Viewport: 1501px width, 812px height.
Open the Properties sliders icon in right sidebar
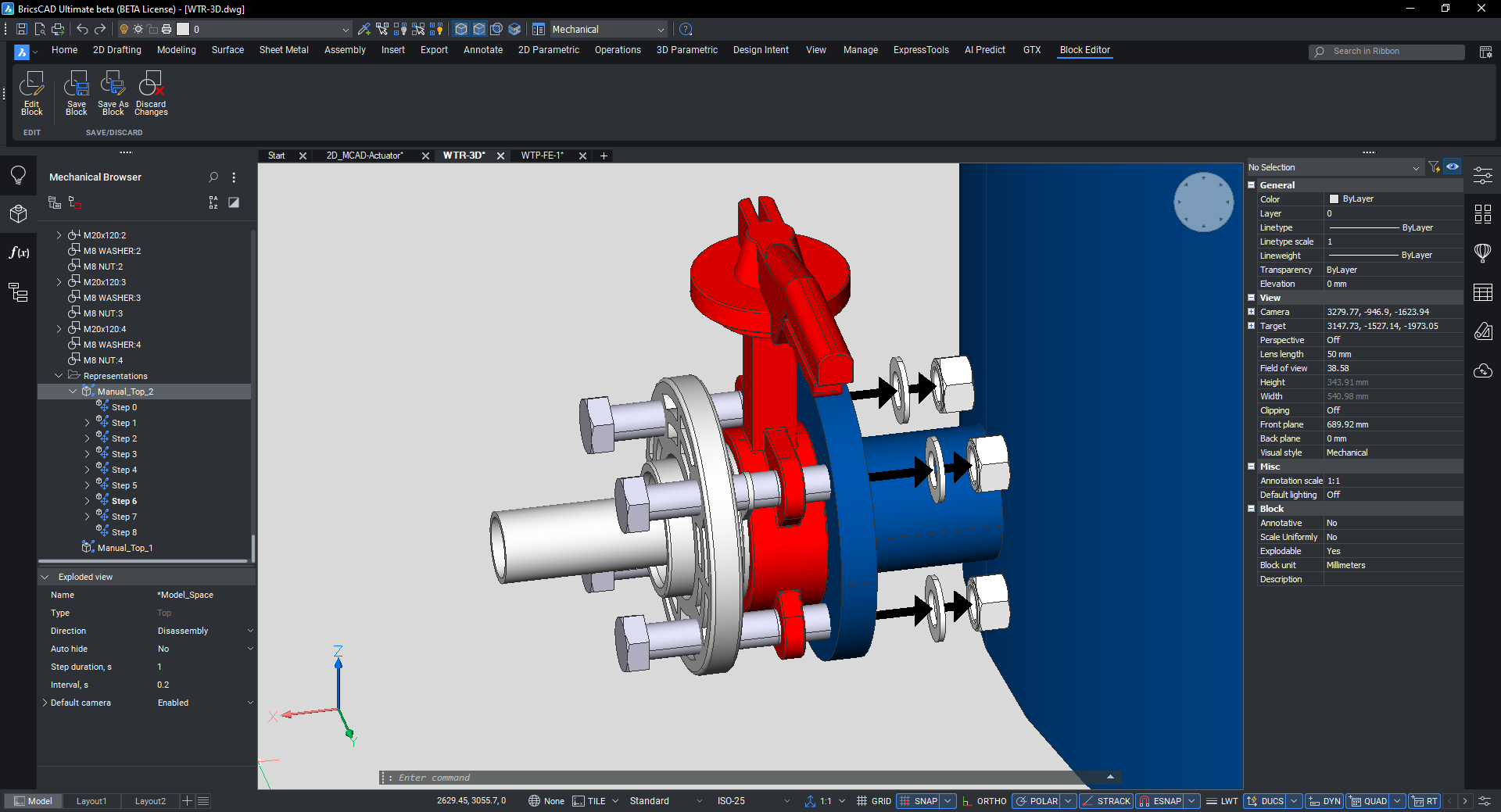pyautogui.click(x=1482, y=175)
